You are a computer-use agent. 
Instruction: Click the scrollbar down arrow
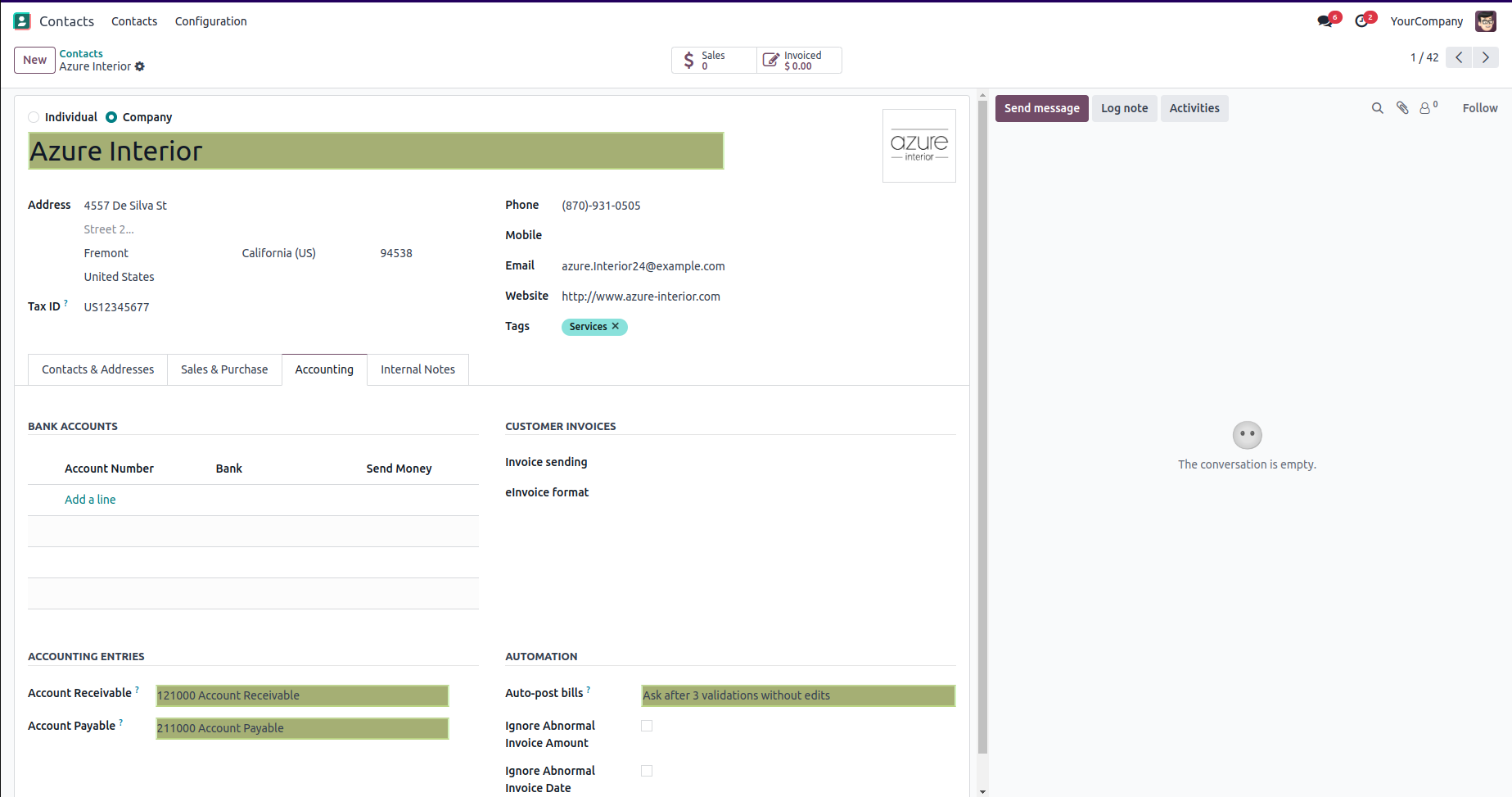pyautogui.click(x=982, y=791)
